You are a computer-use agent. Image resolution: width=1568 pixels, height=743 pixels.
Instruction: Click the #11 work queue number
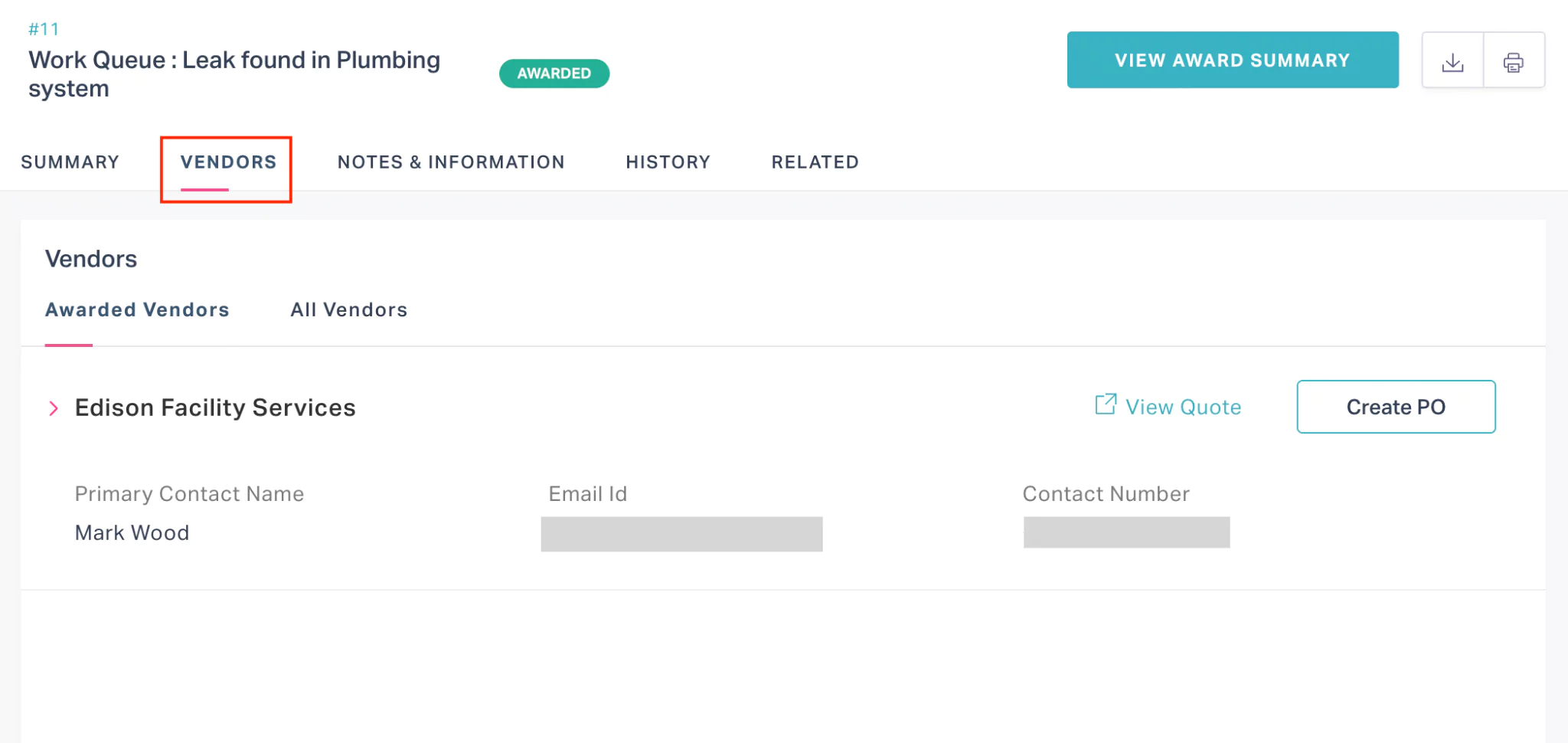(44, 29)
